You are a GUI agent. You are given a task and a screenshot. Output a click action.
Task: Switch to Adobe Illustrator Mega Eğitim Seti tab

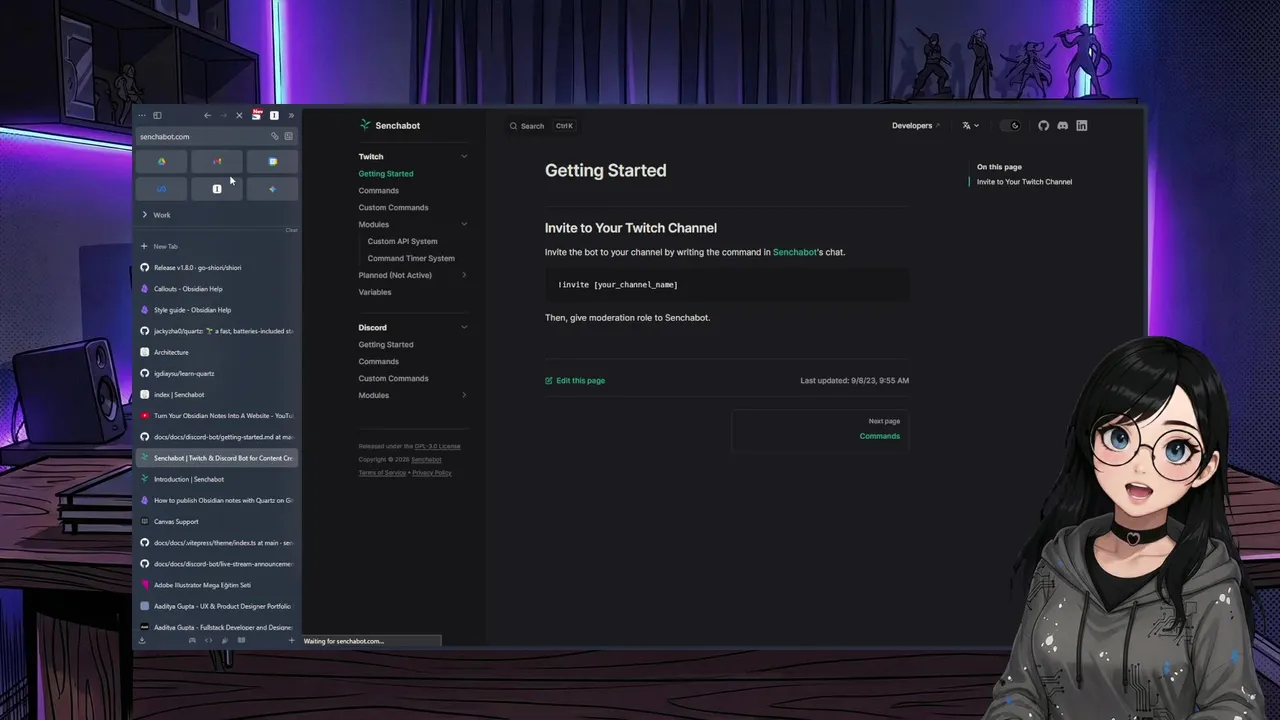[x=217, y=585]
